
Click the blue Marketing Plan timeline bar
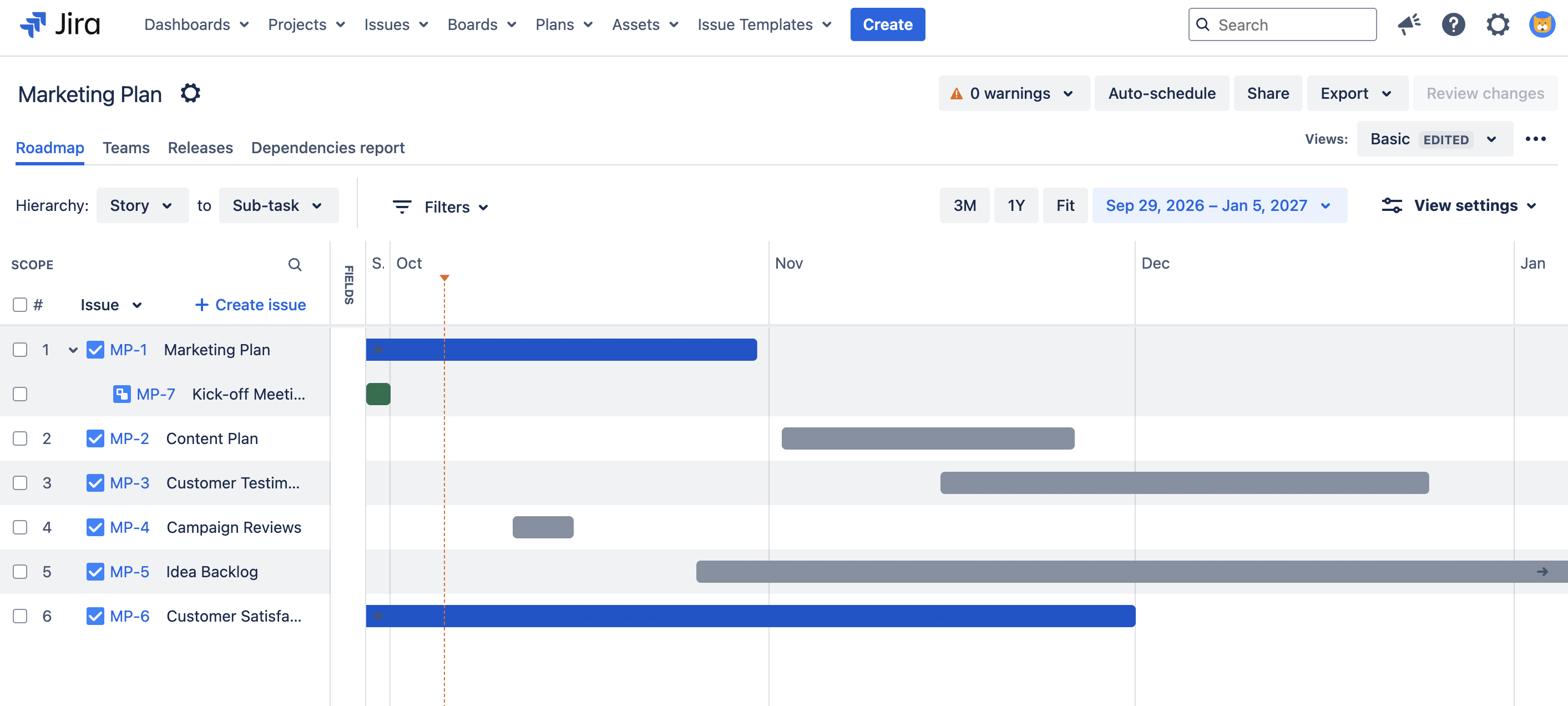click(561, 350)
